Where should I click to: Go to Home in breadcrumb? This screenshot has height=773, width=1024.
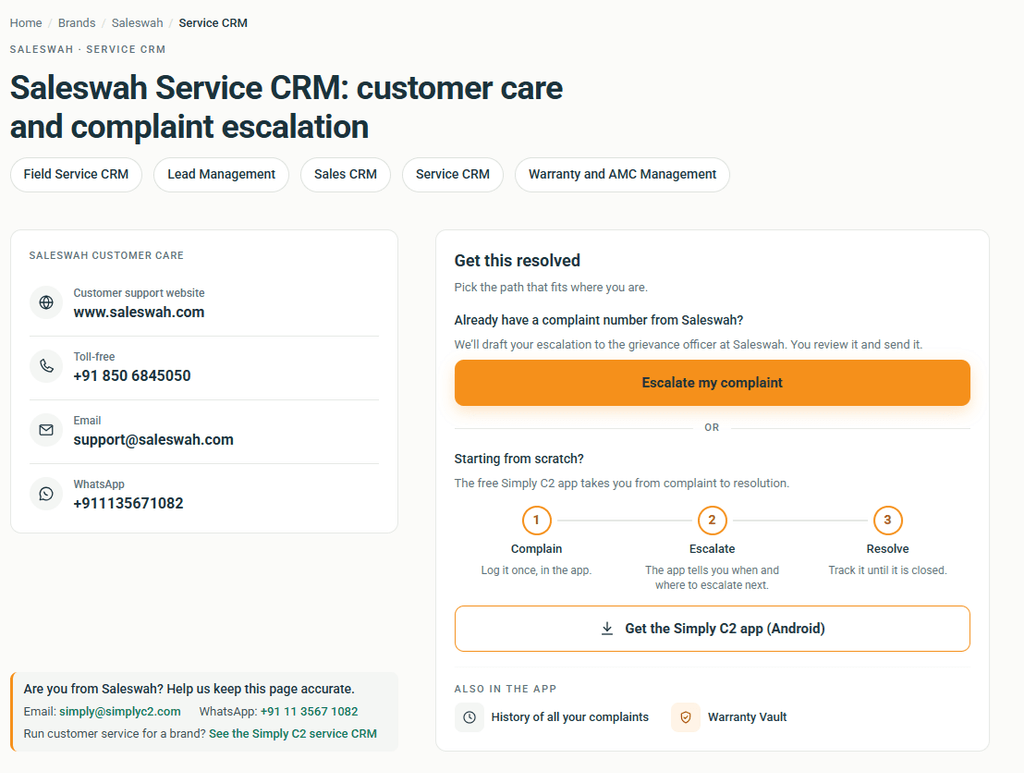pos(26,23)
